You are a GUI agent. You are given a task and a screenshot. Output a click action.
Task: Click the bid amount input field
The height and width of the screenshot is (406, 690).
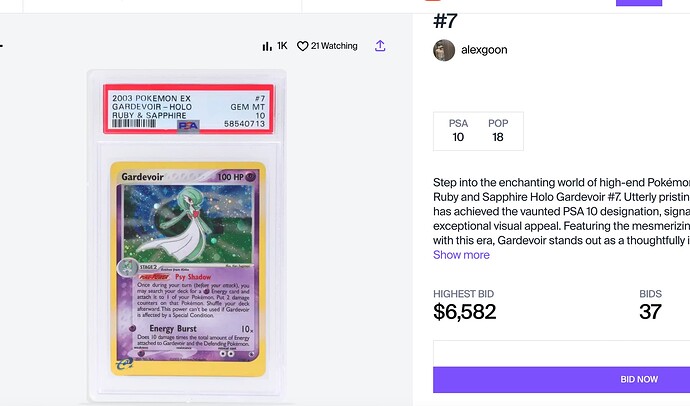(562, 353)
